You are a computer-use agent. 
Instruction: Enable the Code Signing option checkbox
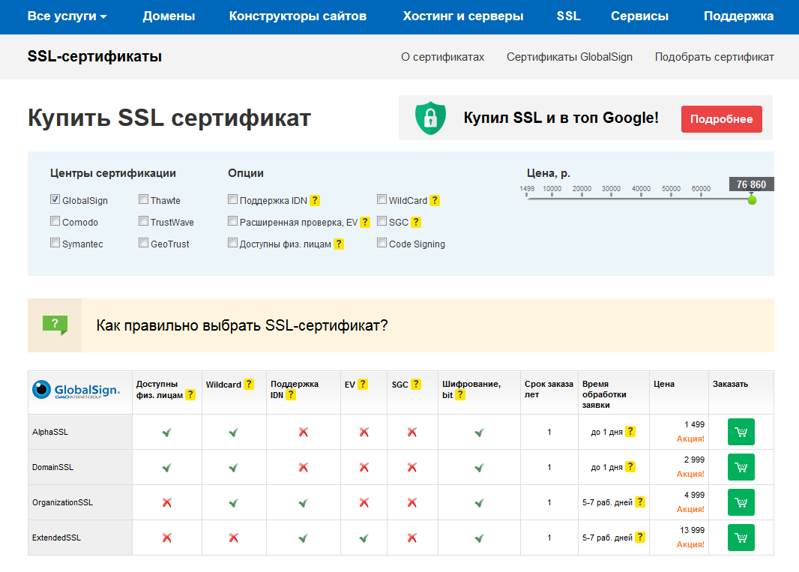[382, 242]
